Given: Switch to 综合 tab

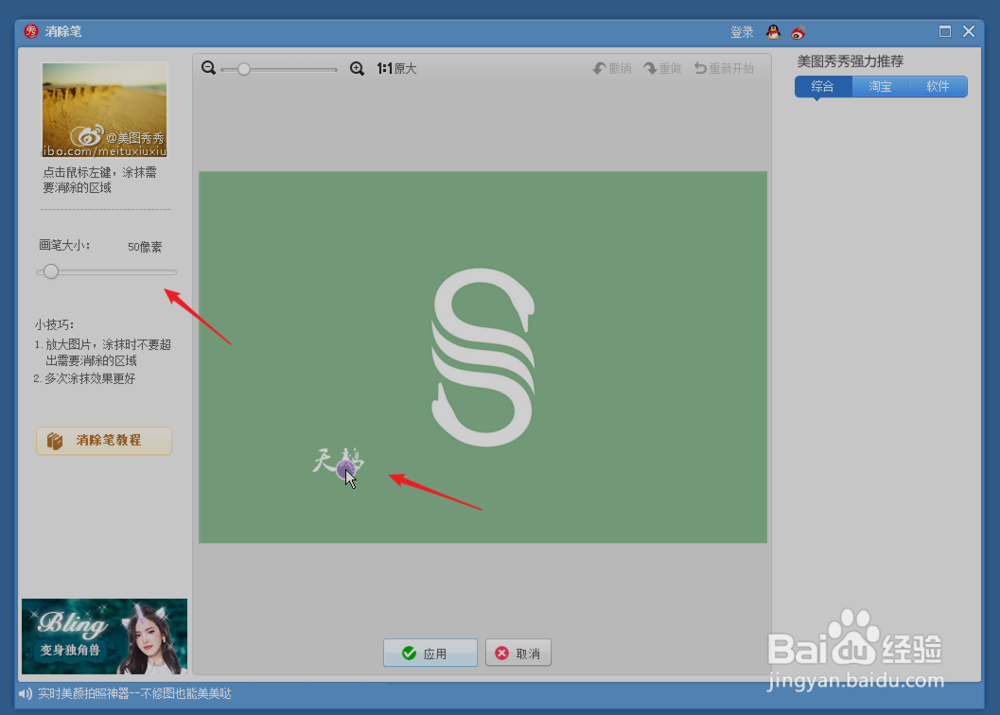Looking at the screenshot, I should click(823, 87).
